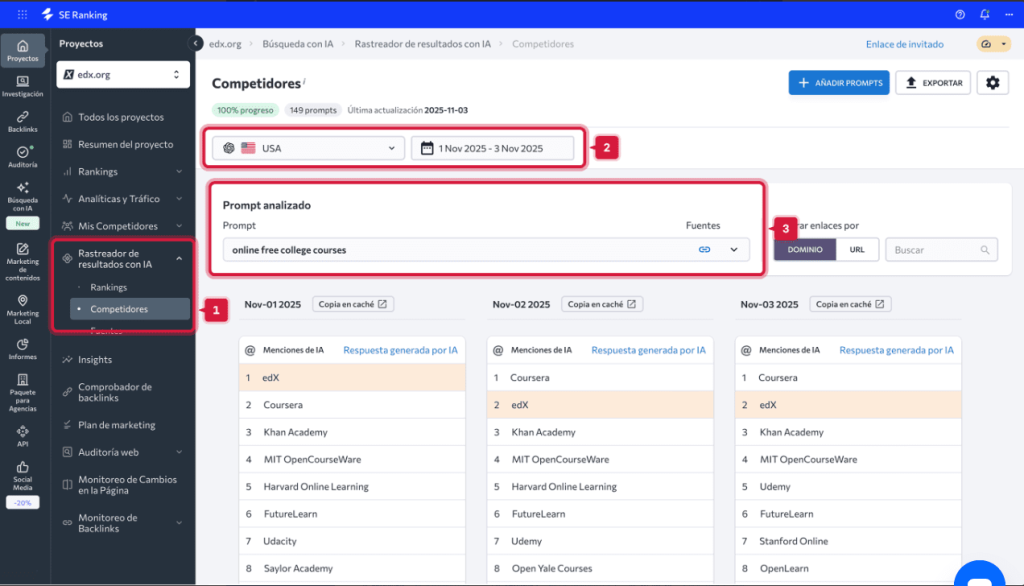Open Búsqueda con IA in left rail

[23, 197]
